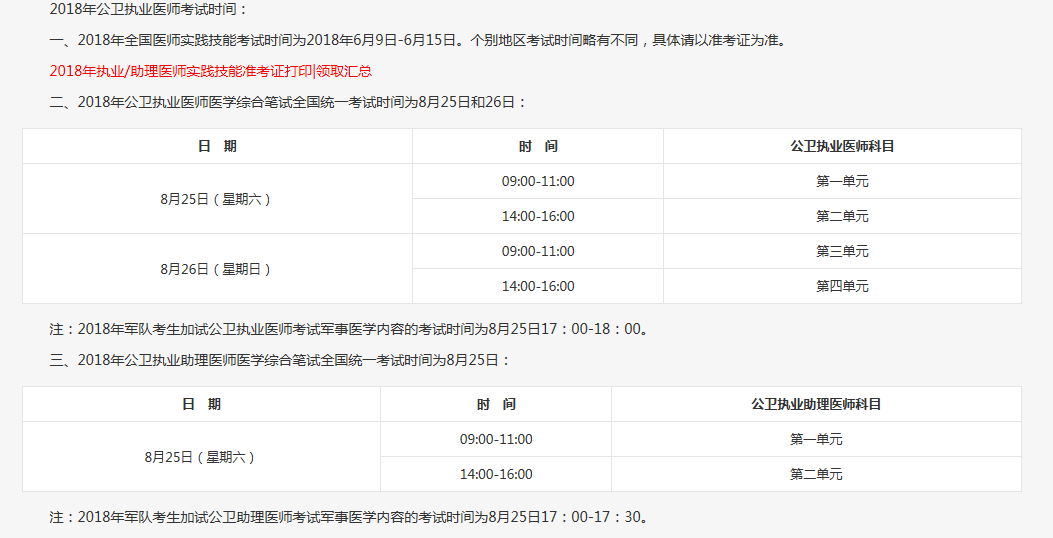1053x538 pixels.
Task: Click the 时间 header in 公卫执业医师 table
Action: coord(538,146)
